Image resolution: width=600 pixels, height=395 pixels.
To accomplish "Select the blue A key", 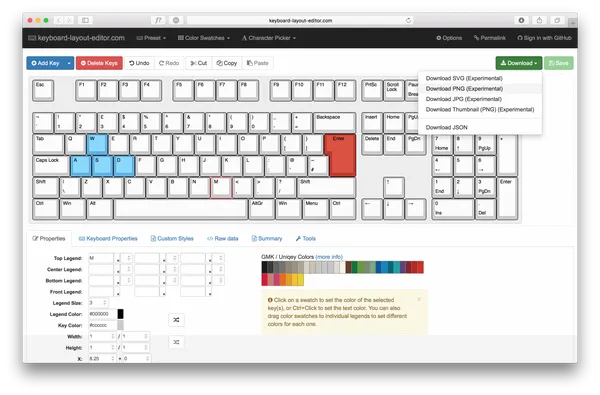I will [x=81, y=166].
